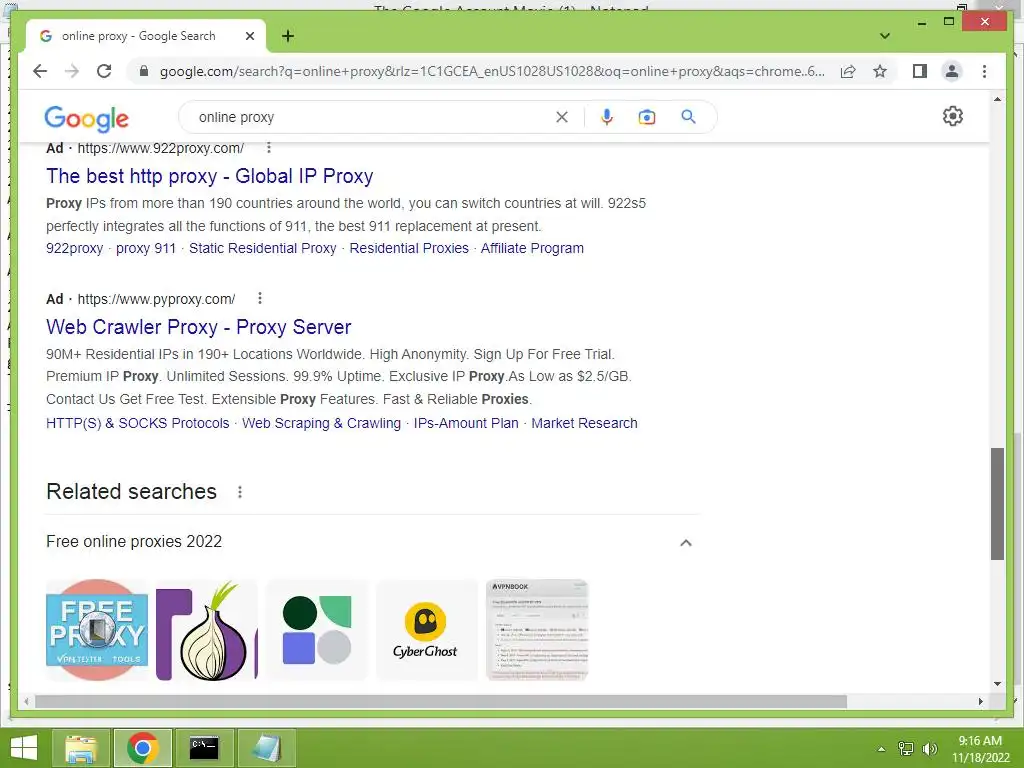
Task: Open the Chrome side panel icon
Action: tap(920, 71)
